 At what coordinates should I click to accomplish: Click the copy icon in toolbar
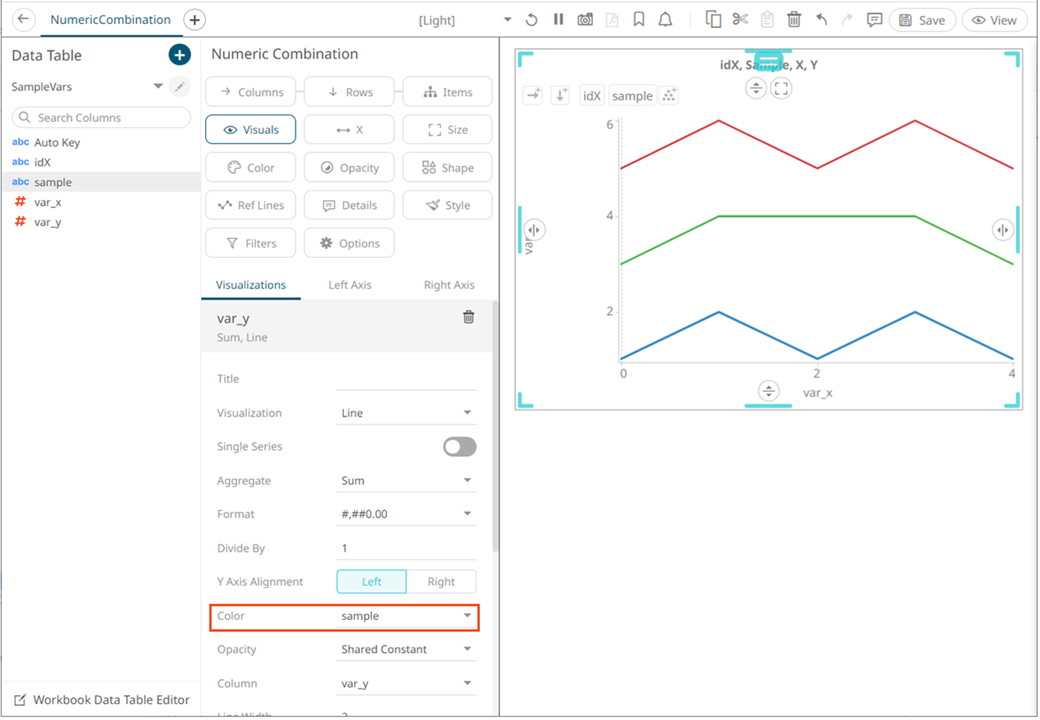[x=714, y=20]
